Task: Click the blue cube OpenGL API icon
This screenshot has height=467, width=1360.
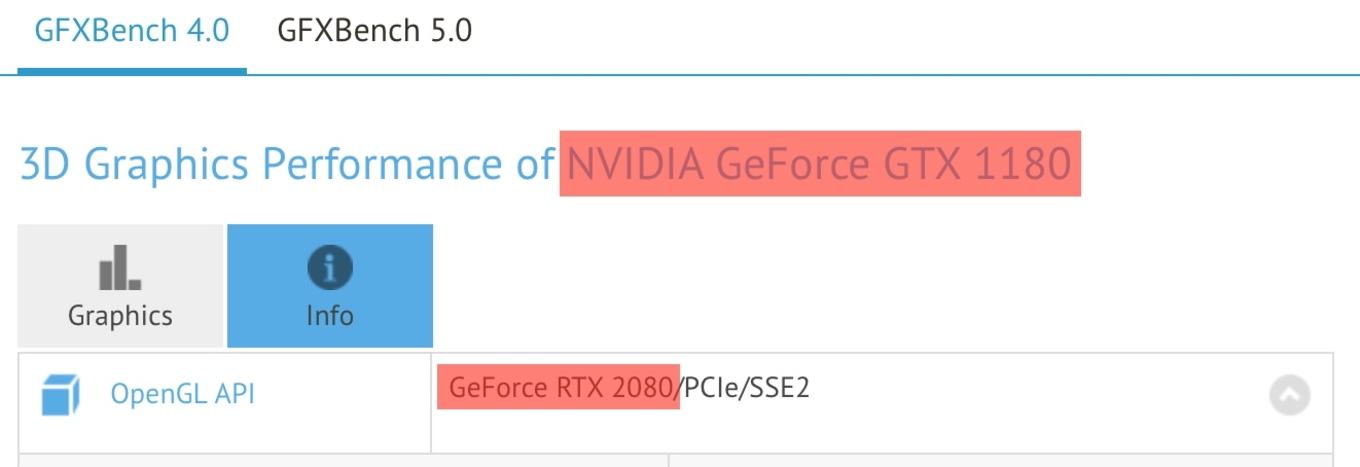Action: pos(60,395)
